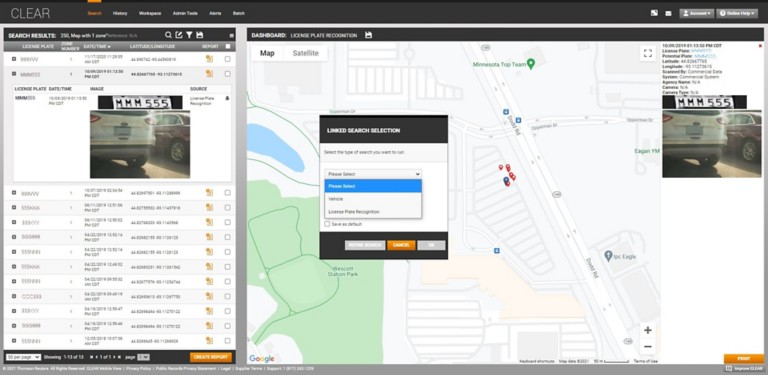The height and width of the screenshot is (375, 768).
Task: Open report icon for 999VVV 10/07/2019 row
Action: [x=209, y=192]
